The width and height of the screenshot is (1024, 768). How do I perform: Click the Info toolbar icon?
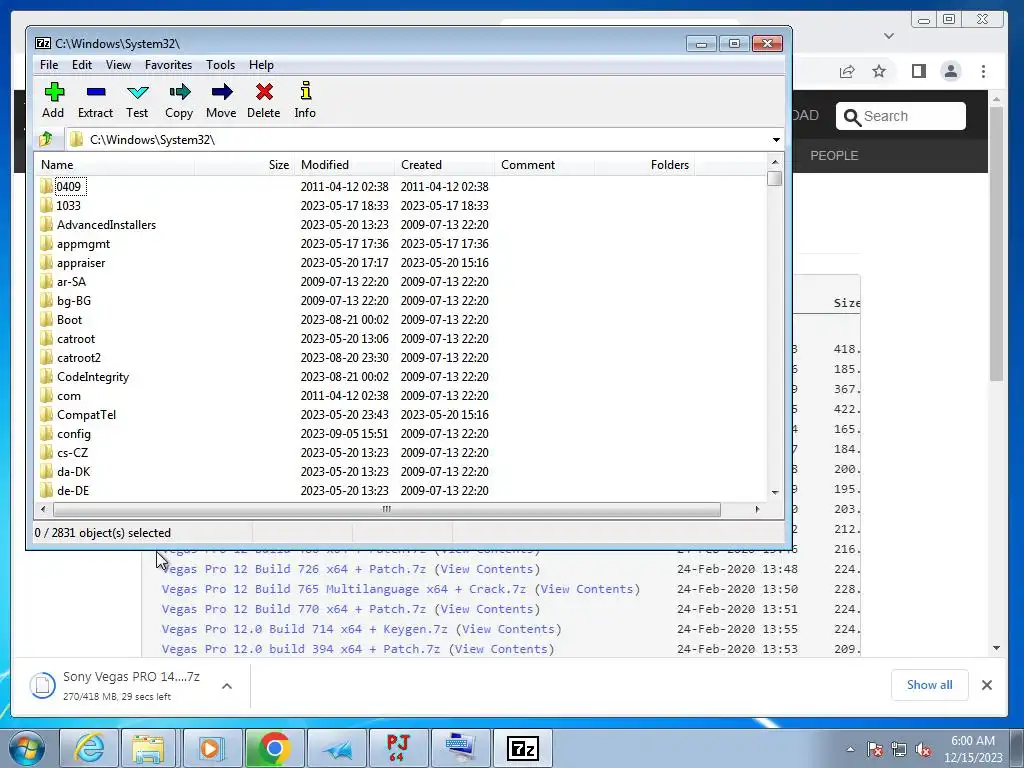305,92
